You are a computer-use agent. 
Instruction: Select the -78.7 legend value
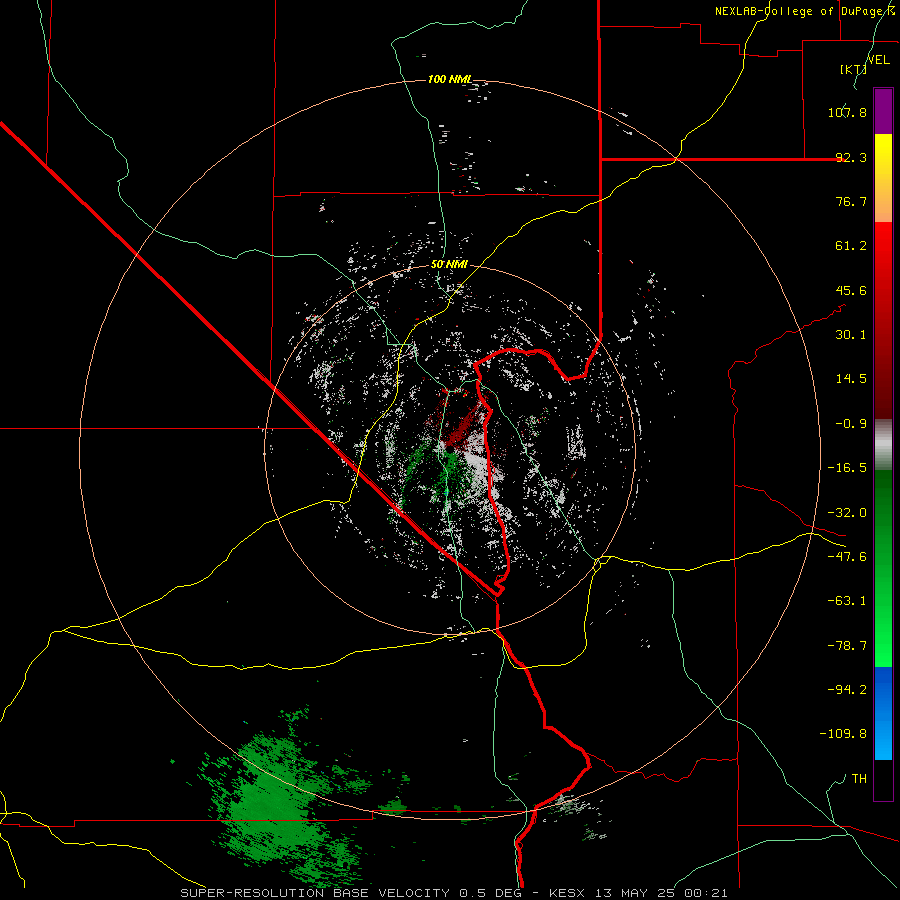[x=847, y=646]
